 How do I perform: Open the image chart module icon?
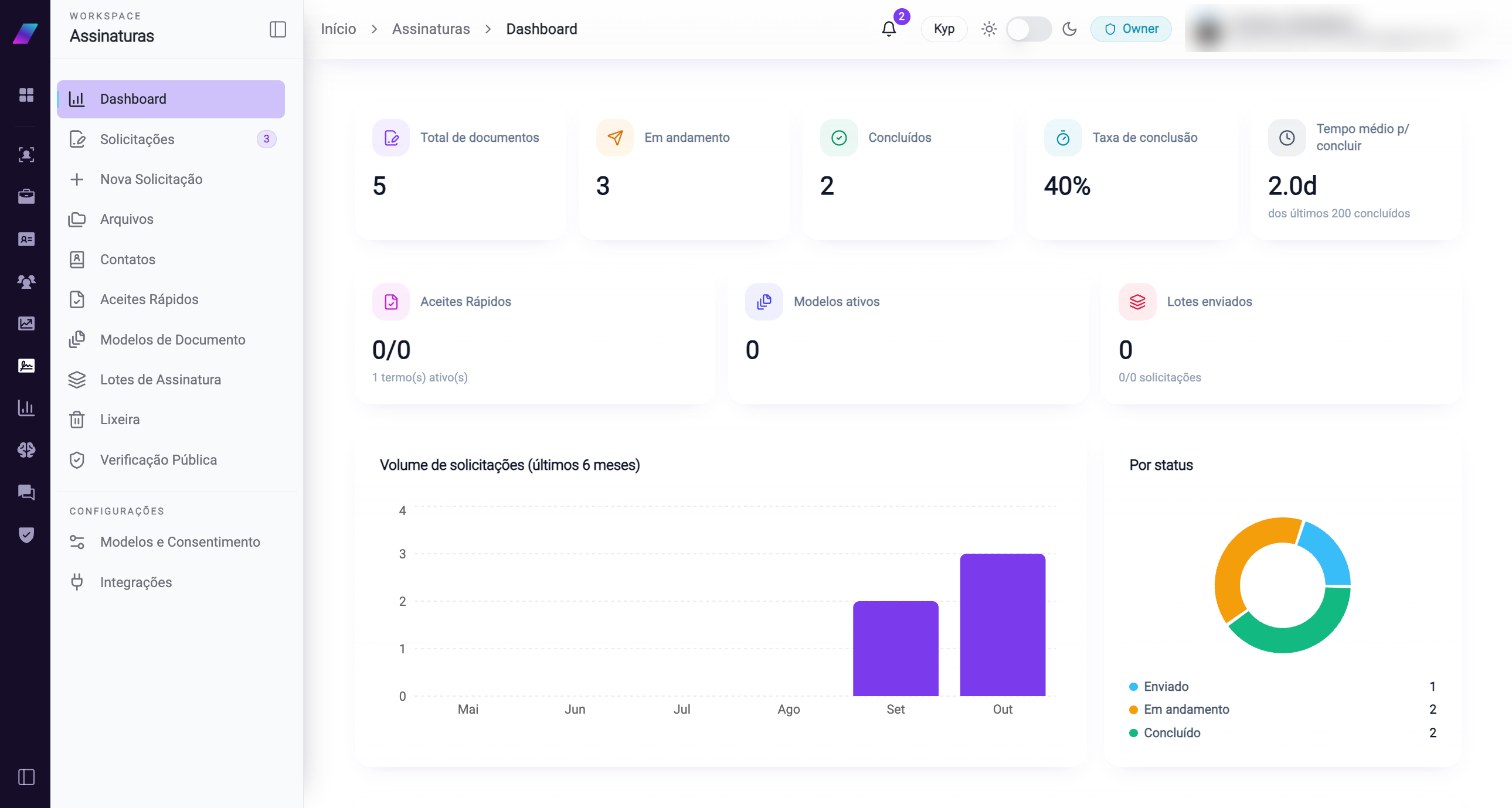[x=26, y=323]
